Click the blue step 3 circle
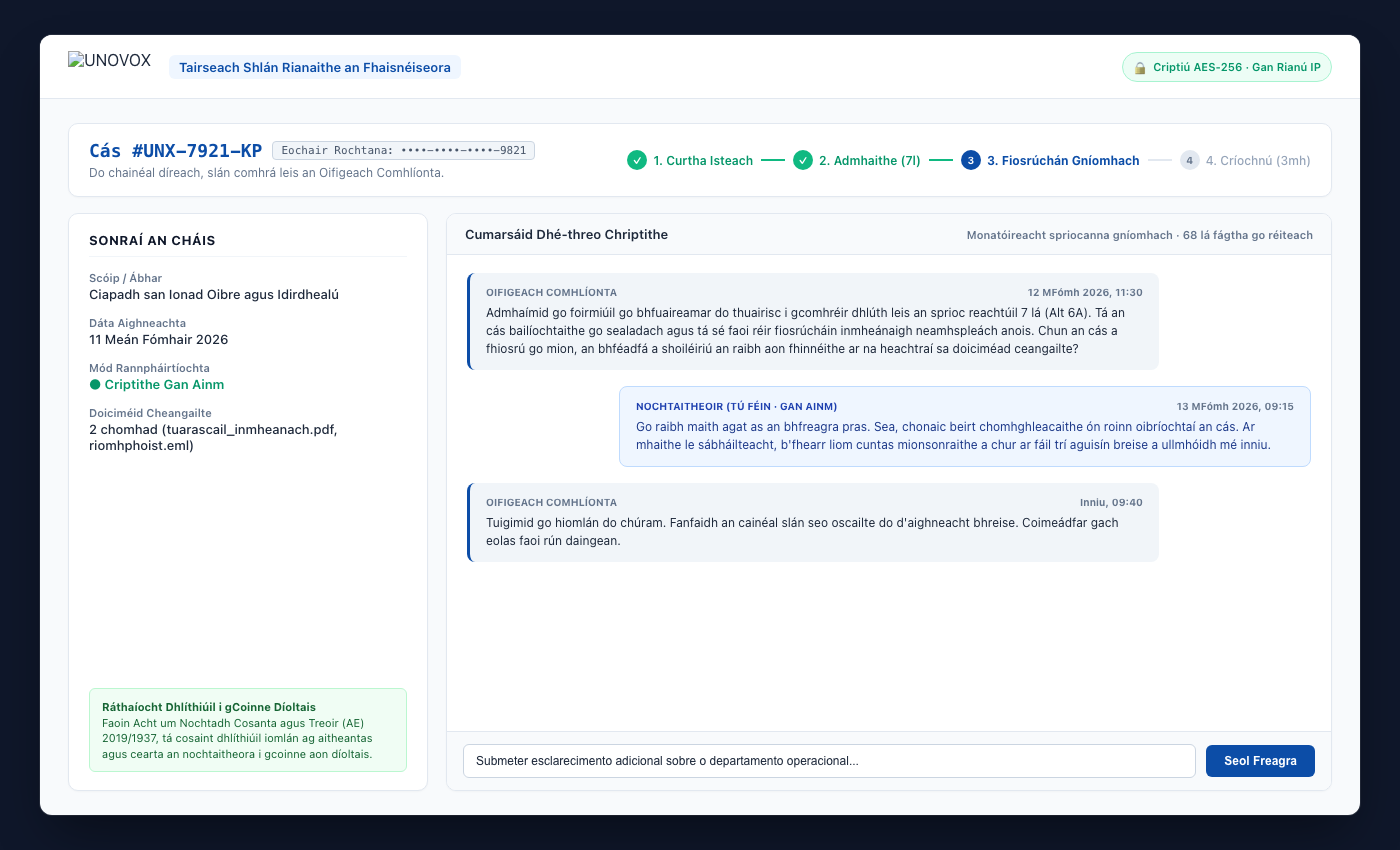The height and width of the screenshot is (850, 1400). [971, 160]
